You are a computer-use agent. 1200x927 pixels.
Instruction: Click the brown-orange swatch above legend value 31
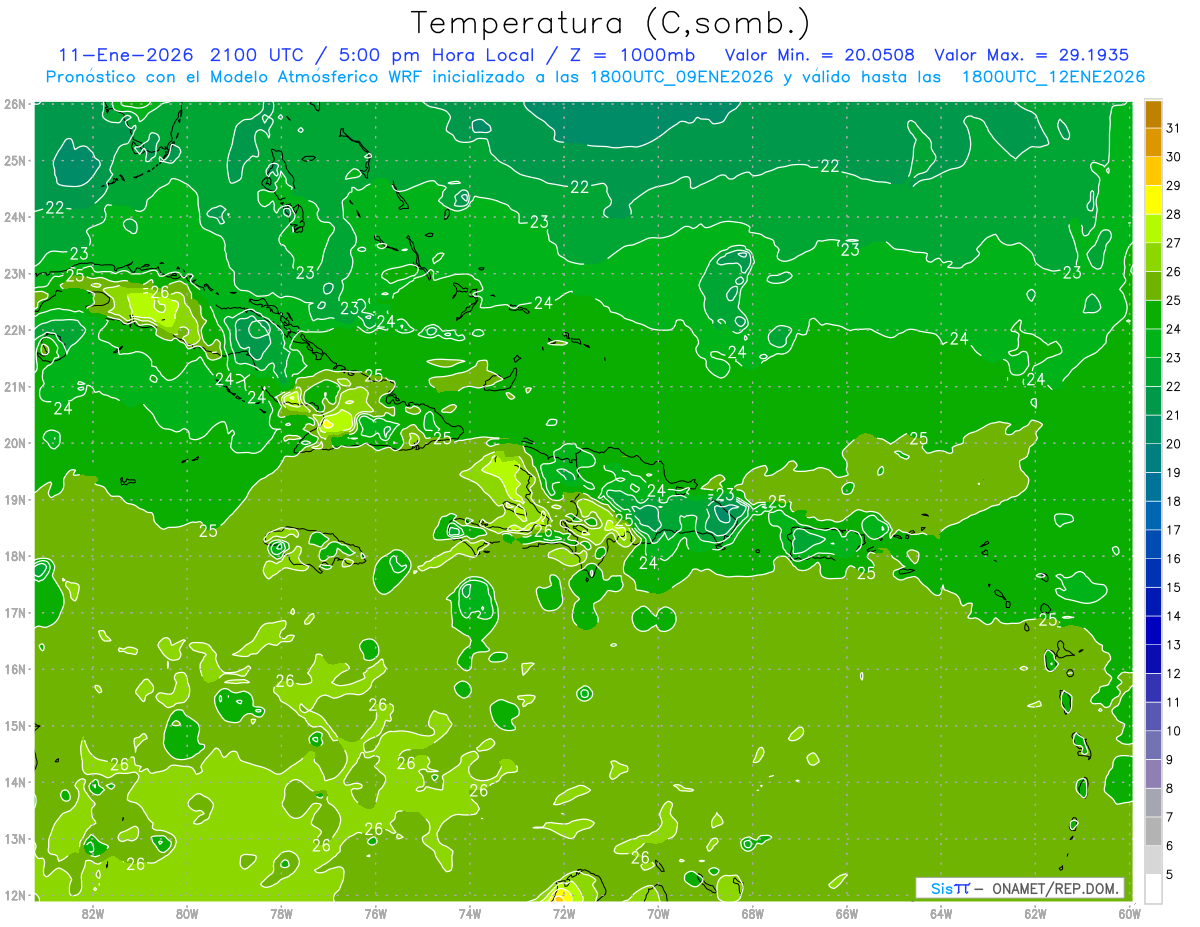[x=1154, y=115]
